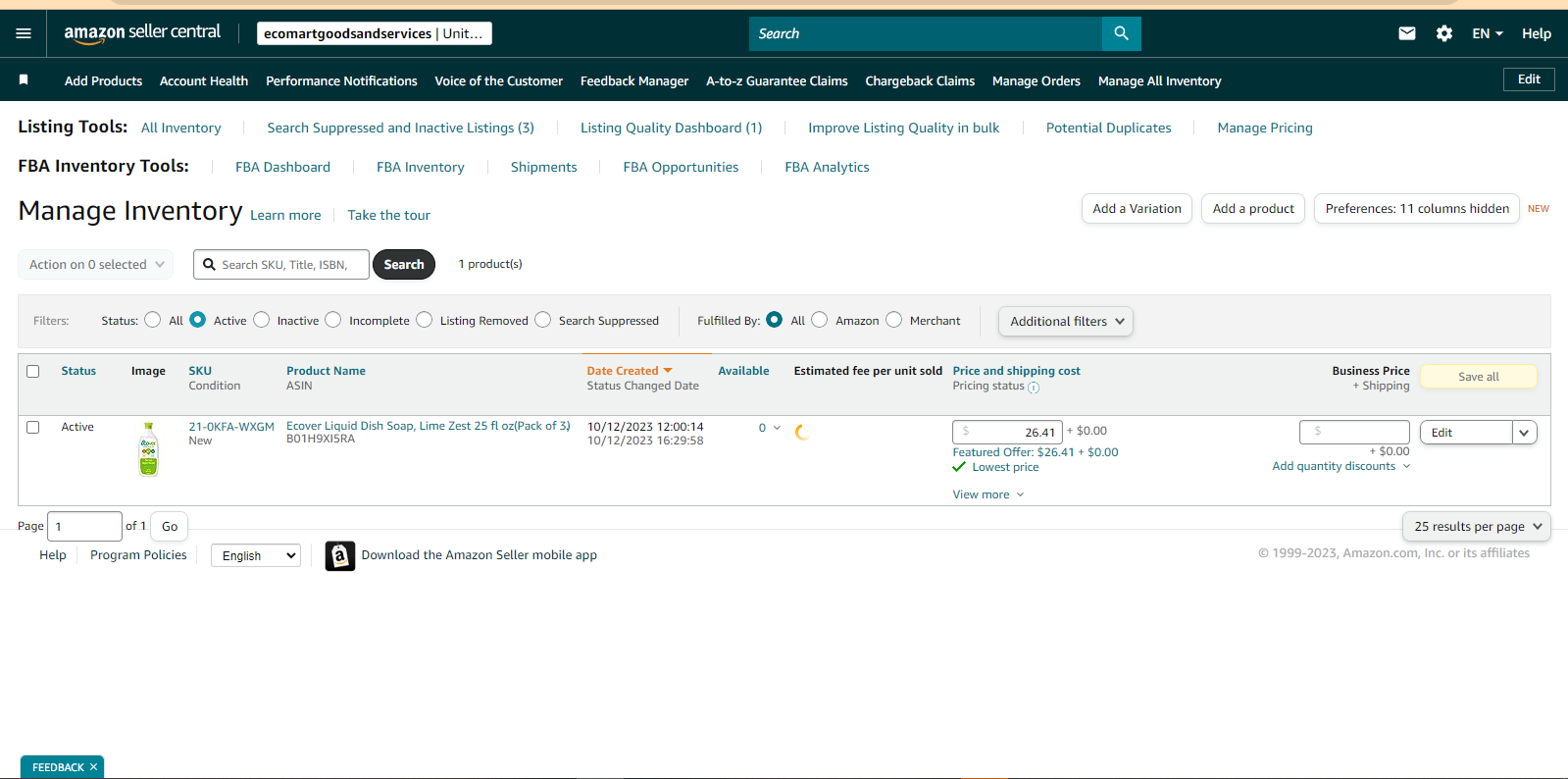Image resolution: width=1568 pixels, height=779 pixels.
Task: Open the 25 results per page dropdown
Action: [1477, 527]
